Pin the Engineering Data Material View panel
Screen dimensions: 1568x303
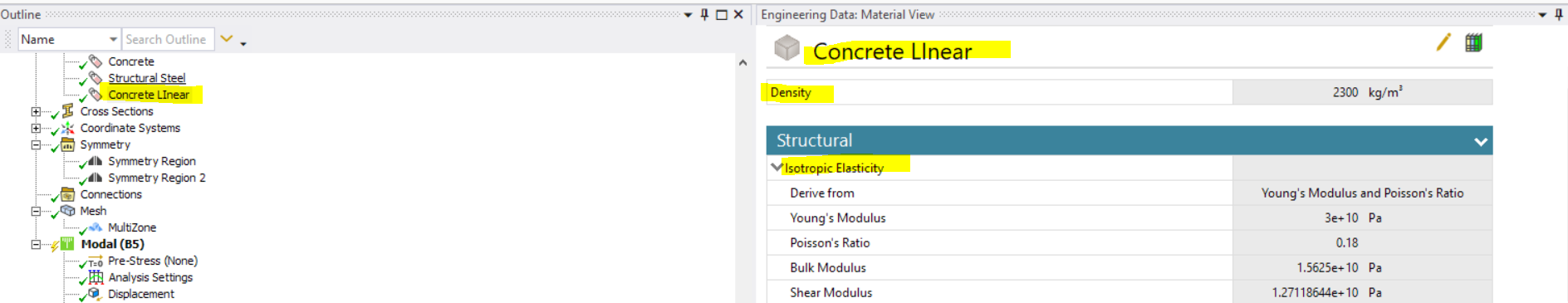[x=1559, y=14]
